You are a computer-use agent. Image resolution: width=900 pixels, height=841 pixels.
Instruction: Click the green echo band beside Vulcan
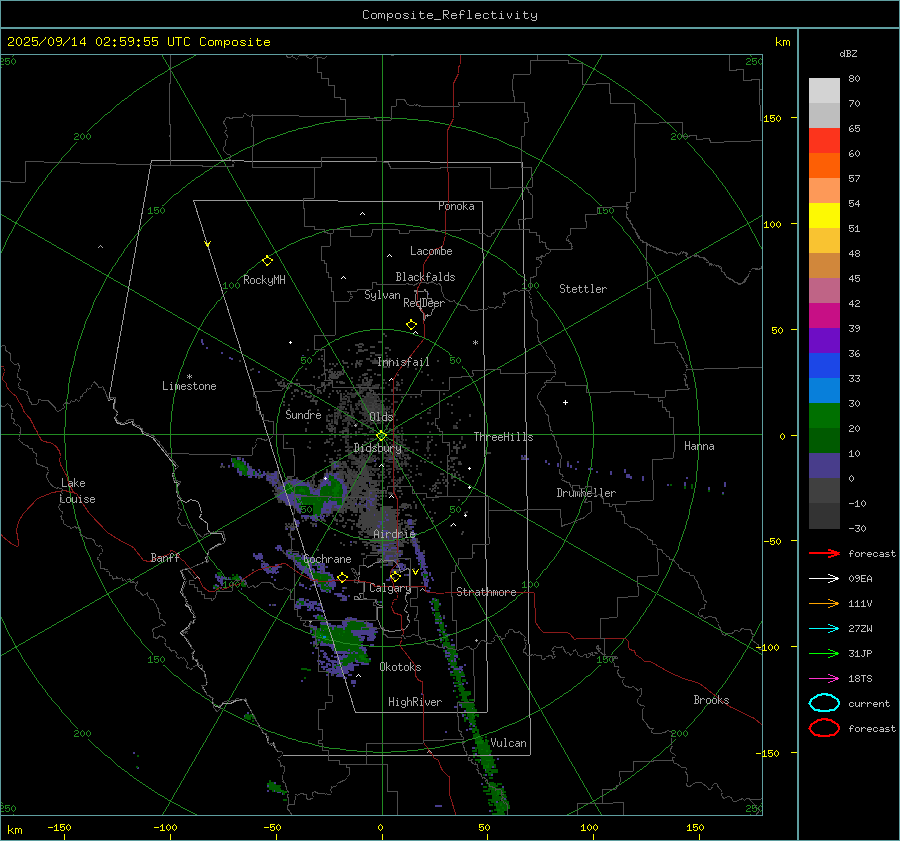coord(486,757)
